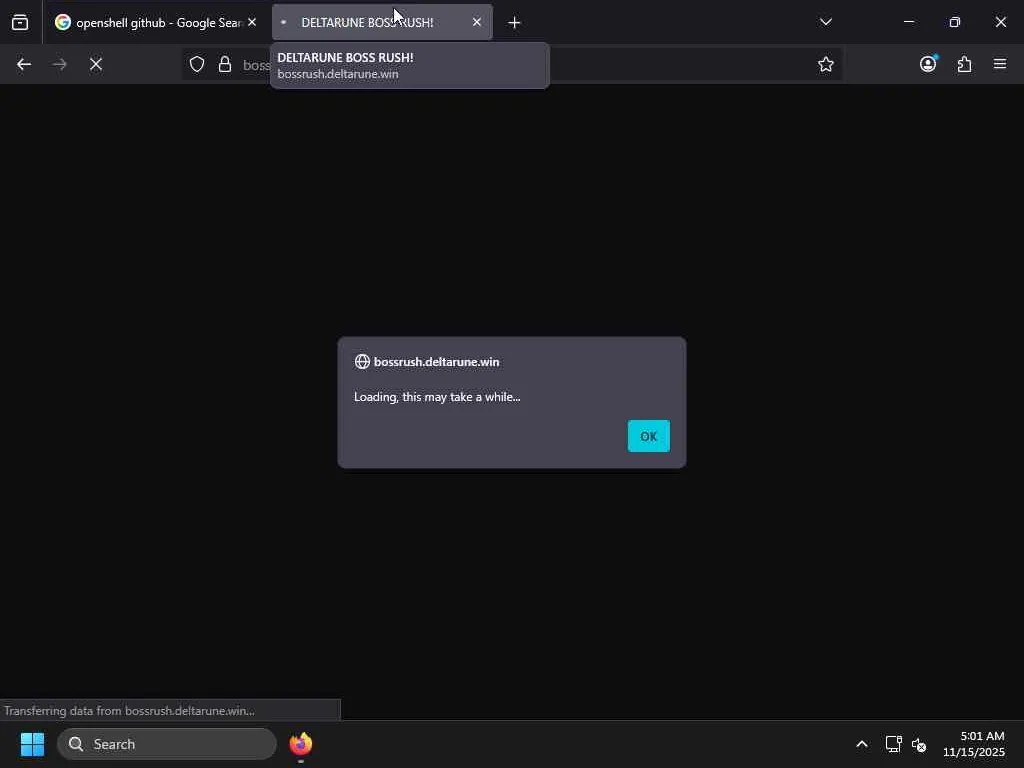Click the globe icon in dialog header
The image size is (1024, 768).
pos(362,362)
